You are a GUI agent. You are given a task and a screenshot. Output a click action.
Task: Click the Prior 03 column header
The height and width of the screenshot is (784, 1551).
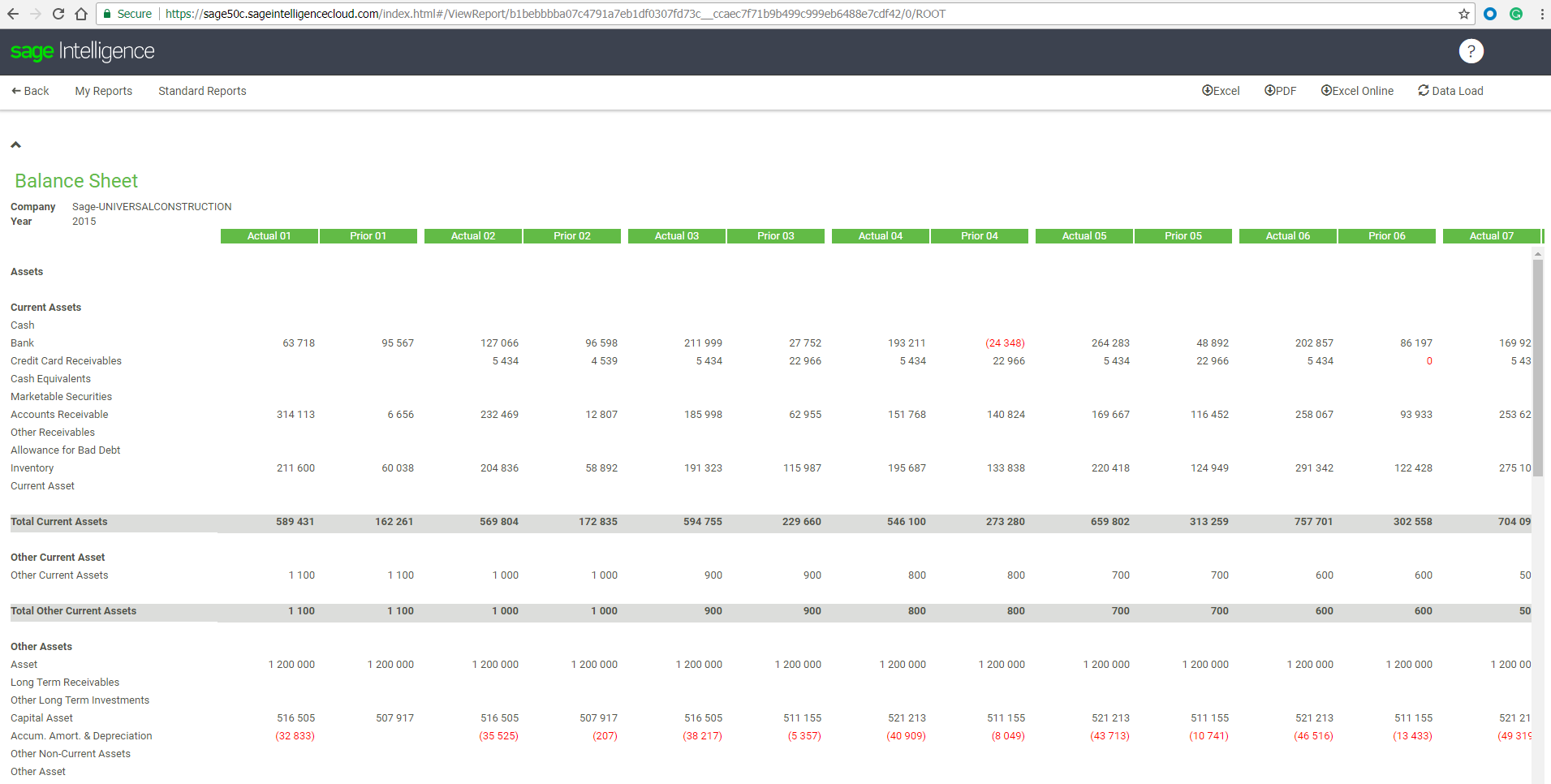pyautogui.click(x=775, y=236)
